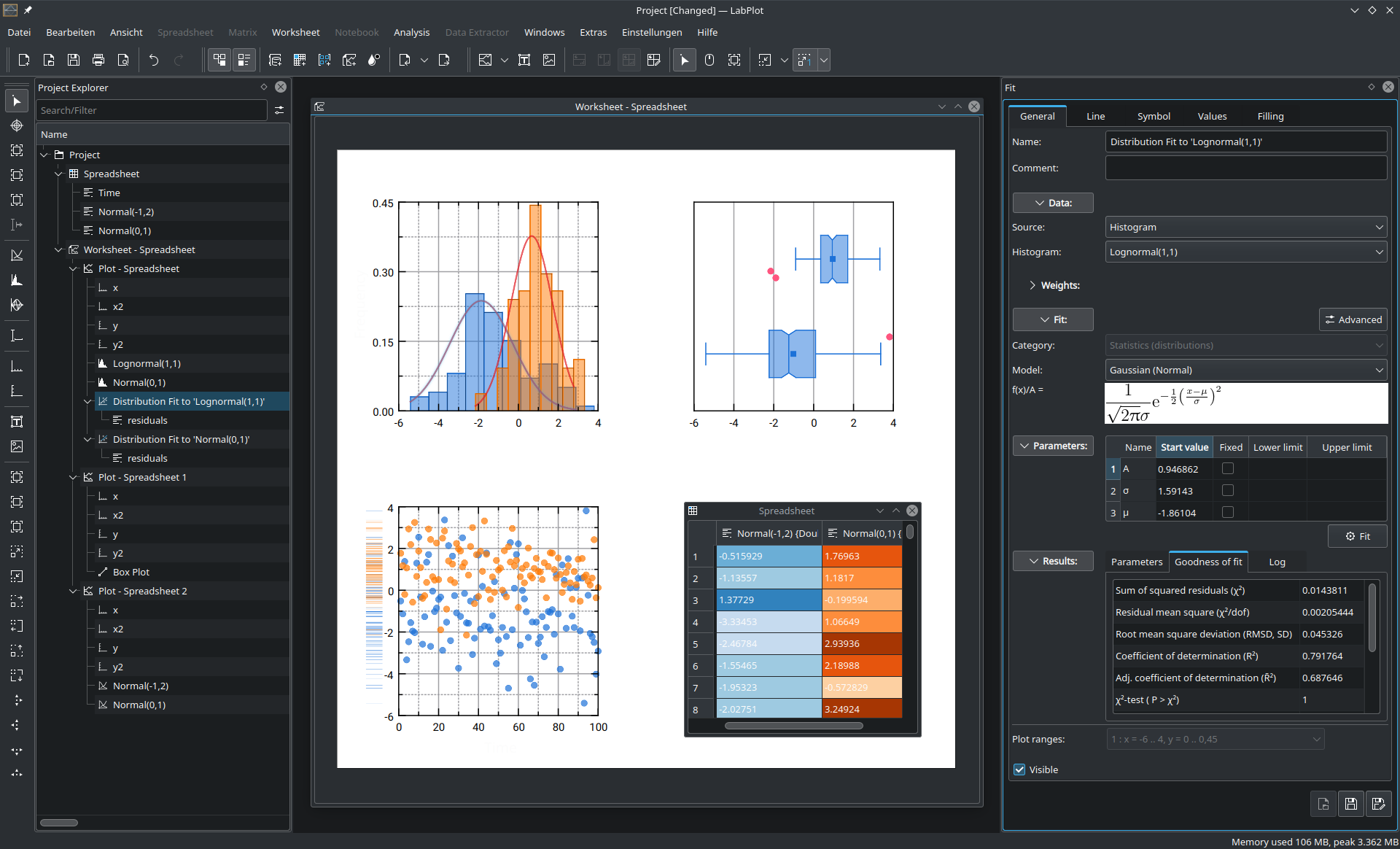
Task: Toggle Visible checkbox for the fit
Action: (x=1020, y=769)
